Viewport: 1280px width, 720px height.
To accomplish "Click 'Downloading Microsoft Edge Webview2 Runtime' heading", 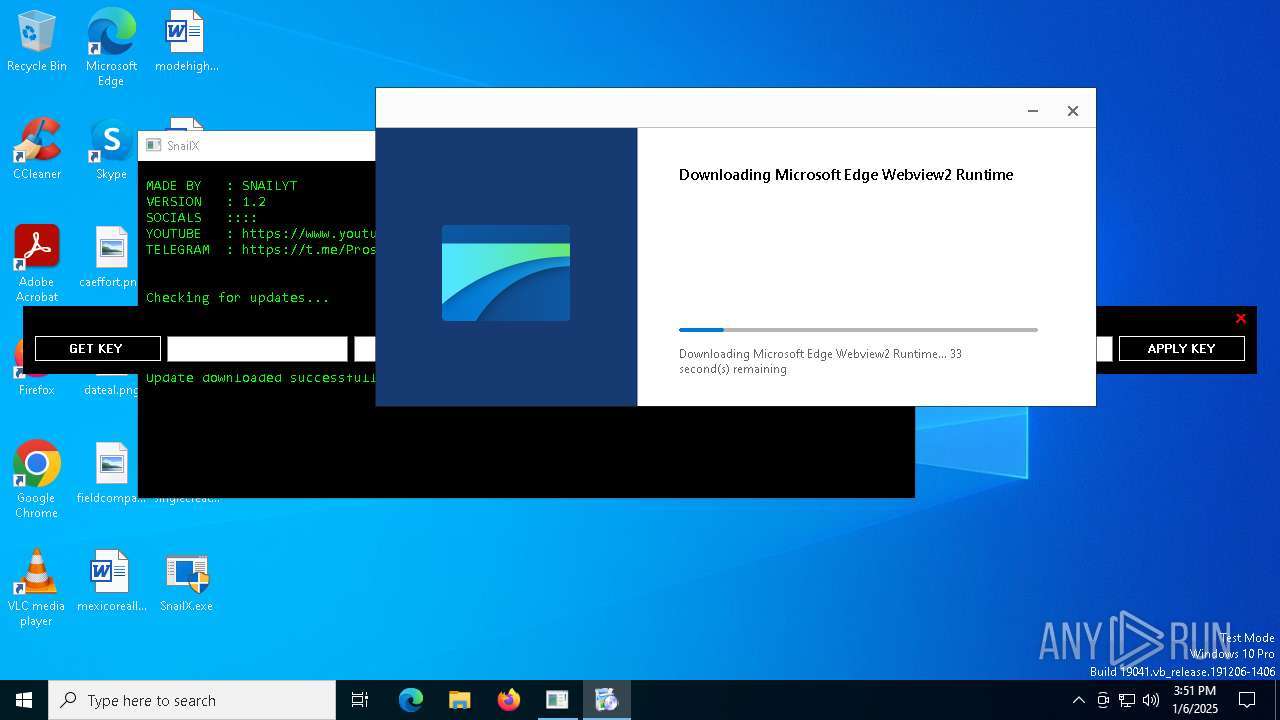I will 846,175.
